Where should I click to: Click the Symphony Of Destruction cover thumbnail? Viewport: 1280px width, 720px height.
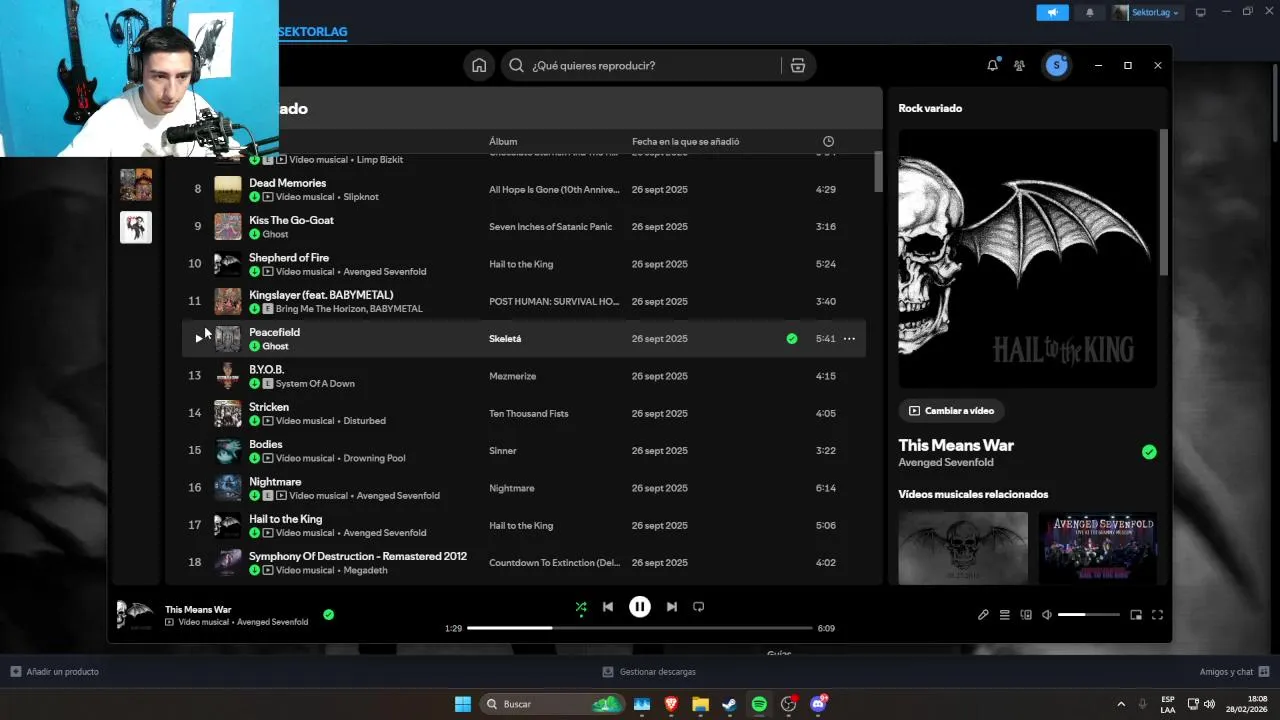click(x=228, y=563)
